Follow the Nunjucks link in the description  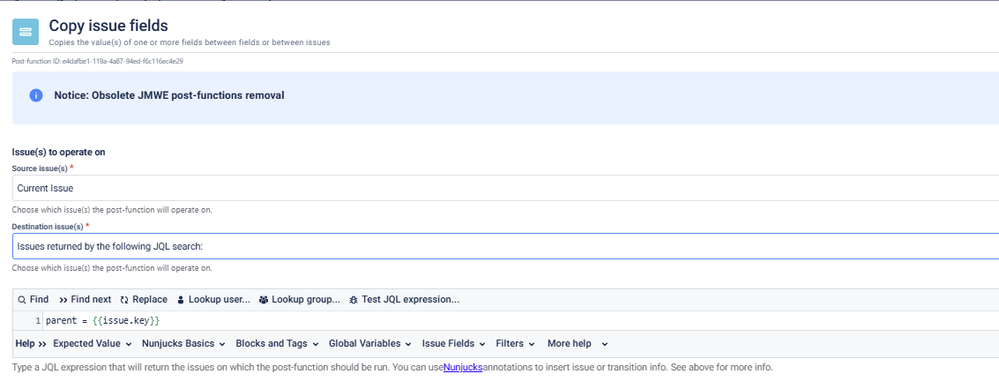click(463, 367)
